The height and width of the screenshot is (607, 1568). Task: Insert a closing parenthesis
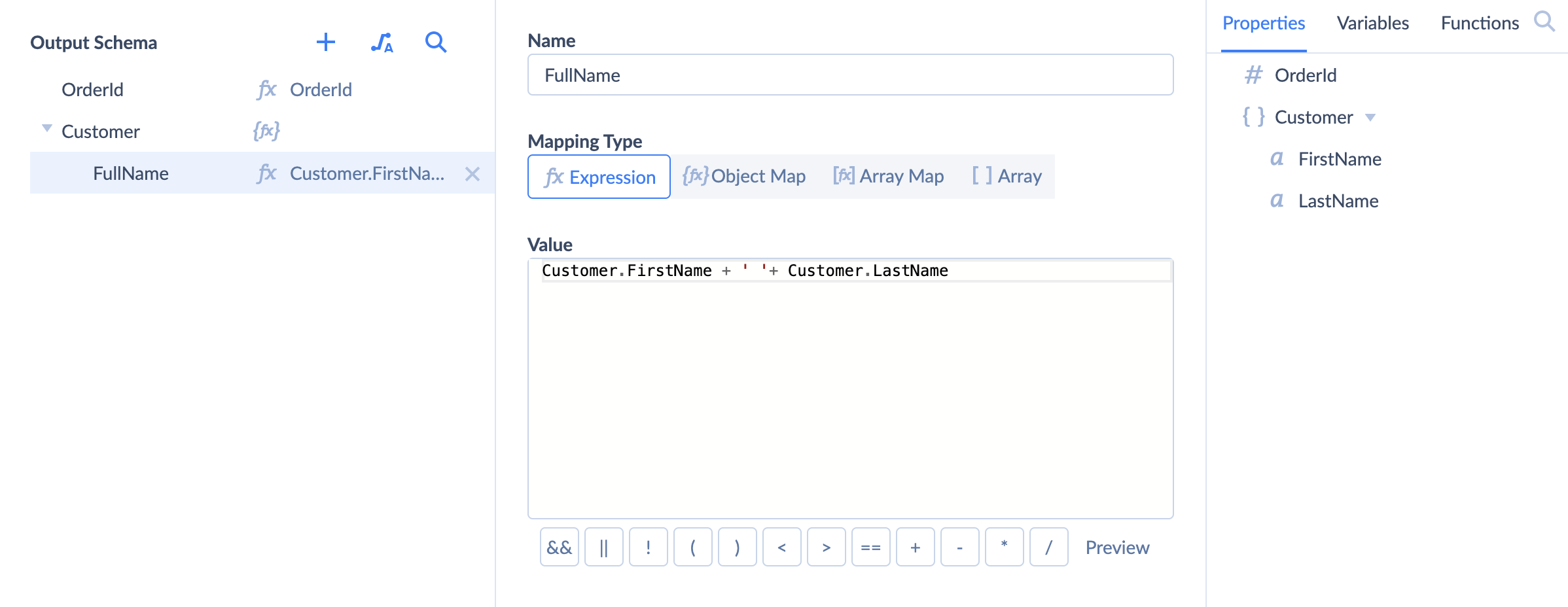[738, 547]
